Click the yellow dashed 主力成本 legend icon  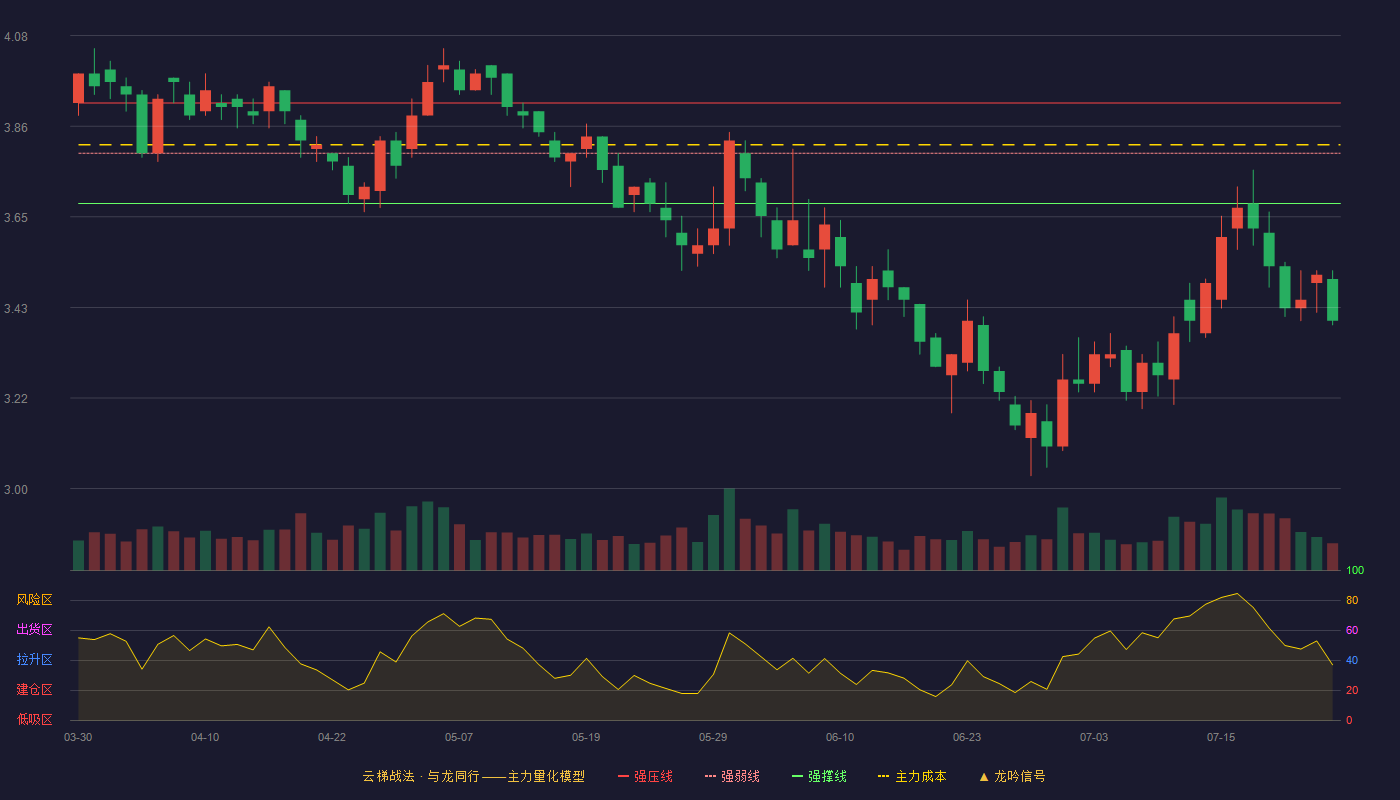[x=883, y=776]
